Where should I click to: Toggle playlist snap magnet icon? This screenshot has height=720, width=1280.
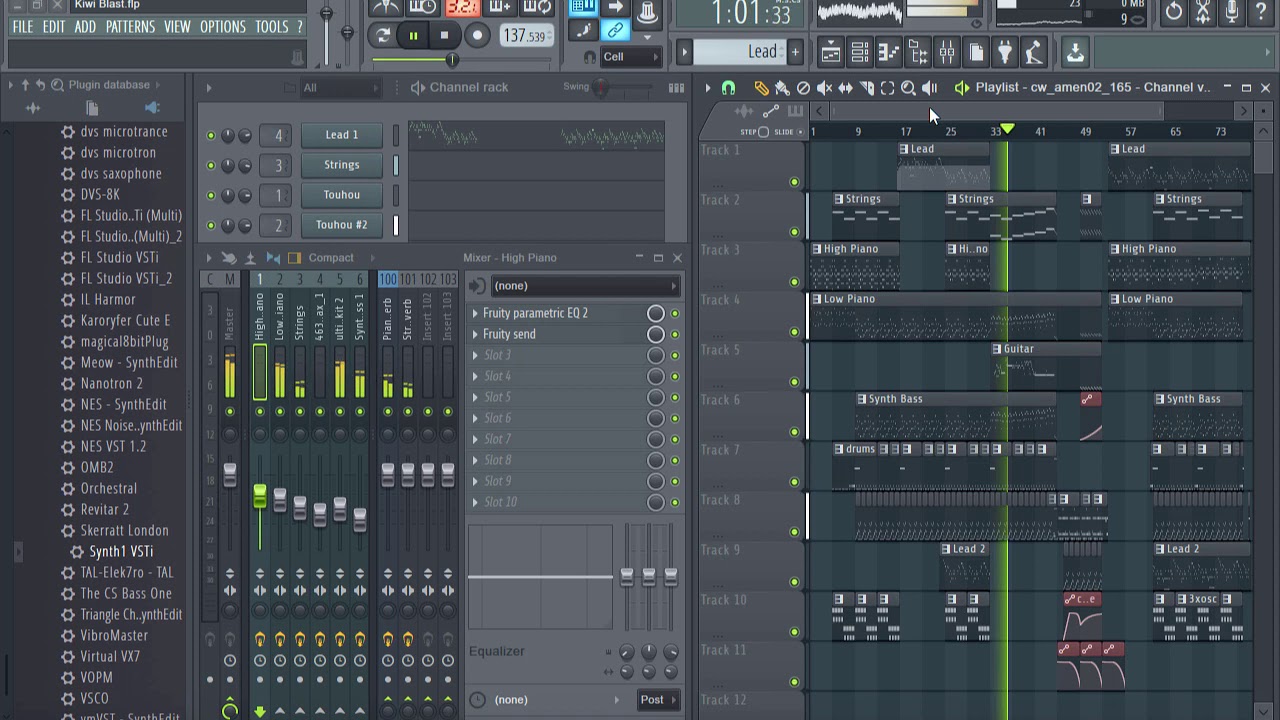pos(728,88)
